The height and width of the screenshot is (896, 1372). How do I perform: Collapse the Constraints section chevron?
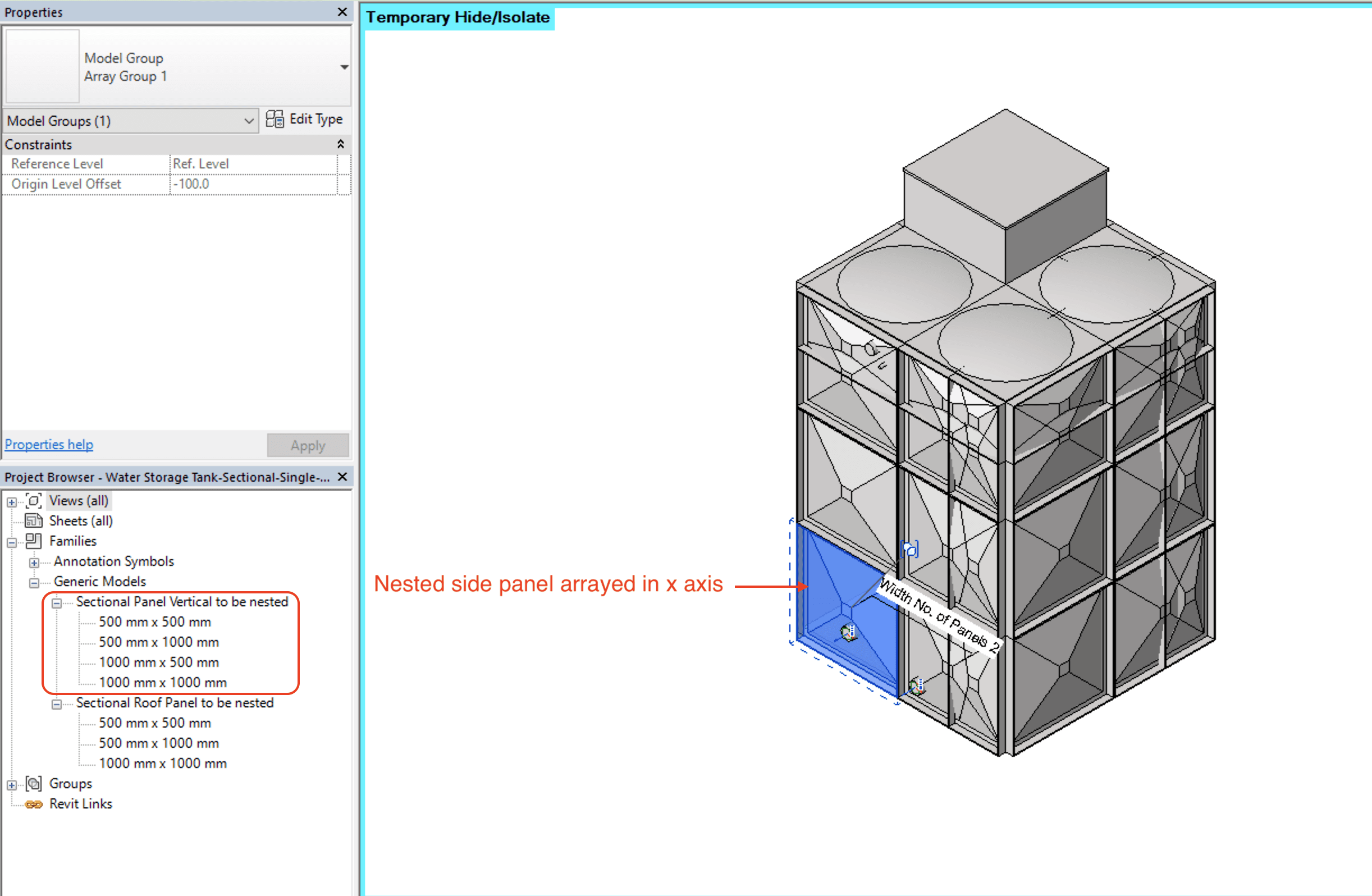[x=341, y=144]
